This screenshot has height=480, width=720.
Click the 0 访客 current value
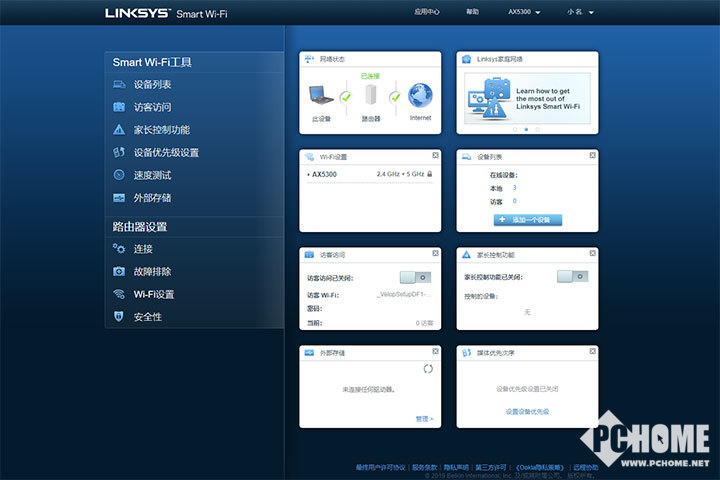pyautogui.click(x=424, y=323)
